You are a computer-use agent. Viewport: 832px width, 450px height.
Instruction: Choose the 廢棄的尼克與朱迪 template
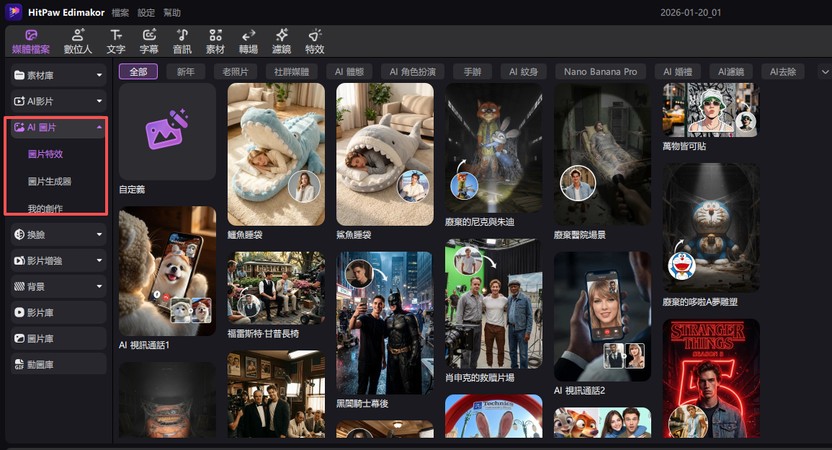click(493, 148)
